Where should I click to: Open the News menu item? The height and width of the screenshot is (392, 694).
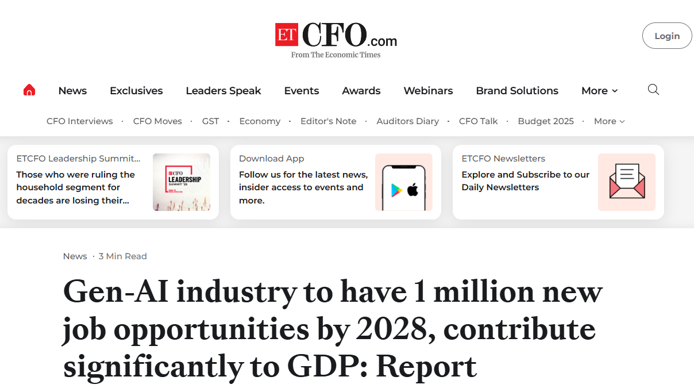point(73,91)
